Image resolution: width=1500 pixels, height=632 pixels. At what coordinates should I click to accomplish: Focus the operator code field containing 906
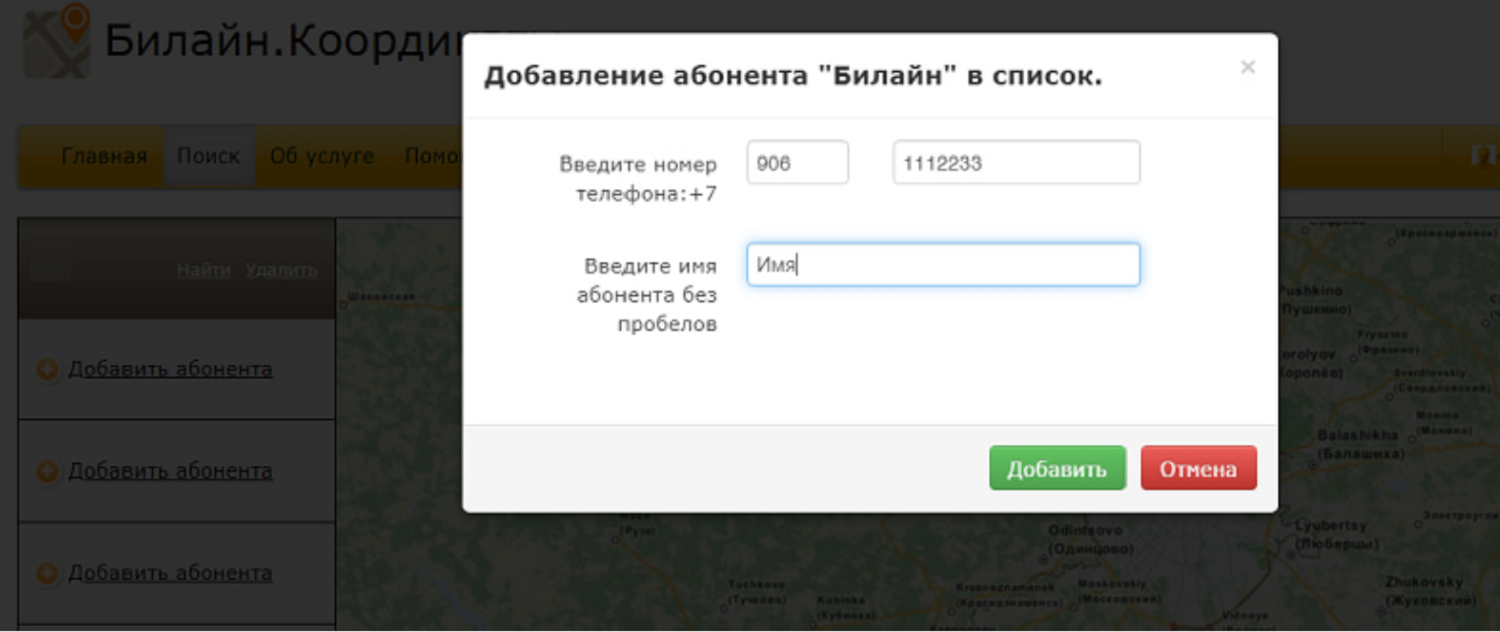[x=798, y=162]
